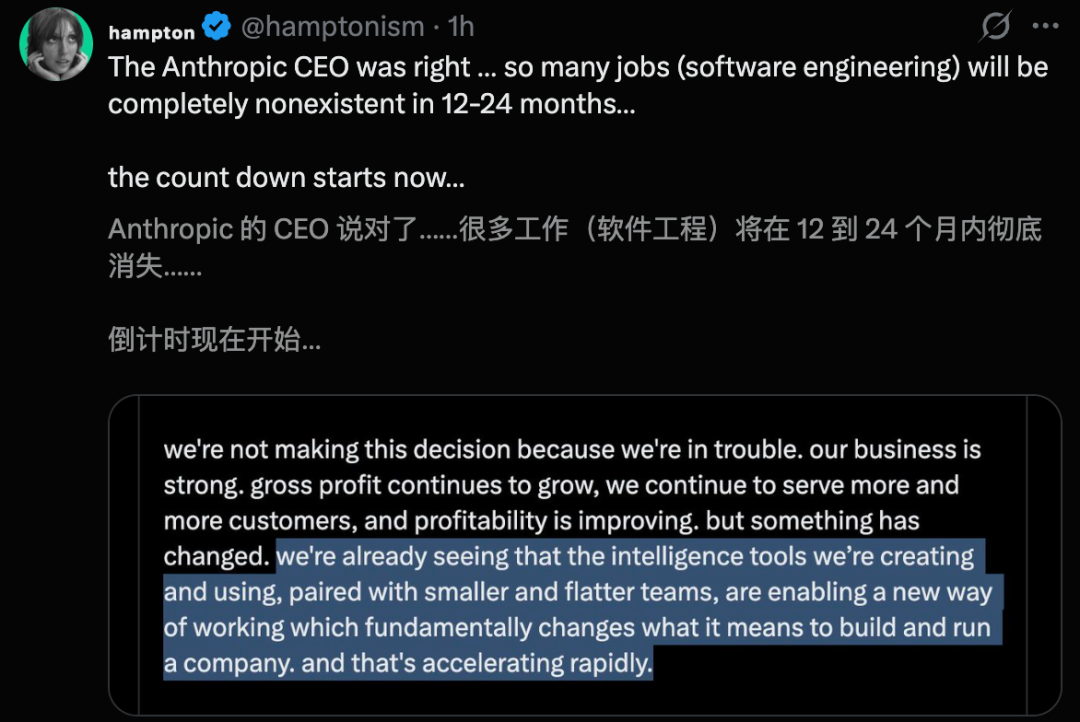The width and height of the screenshot is (1080, 722).
Task: Open the three-dot more options menu
Action: [1044, 27]
